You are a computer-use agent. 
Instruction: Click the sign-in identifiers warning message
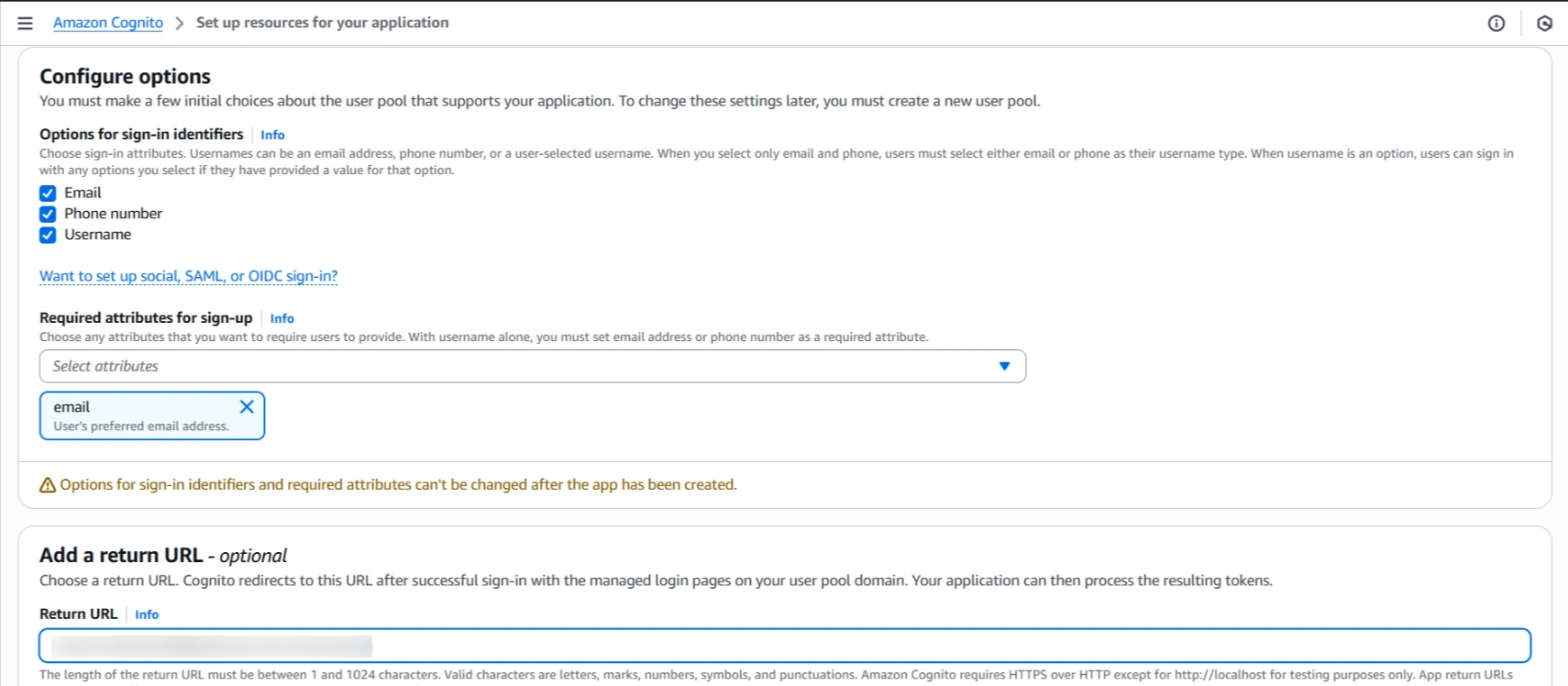(x=388, y=484)
